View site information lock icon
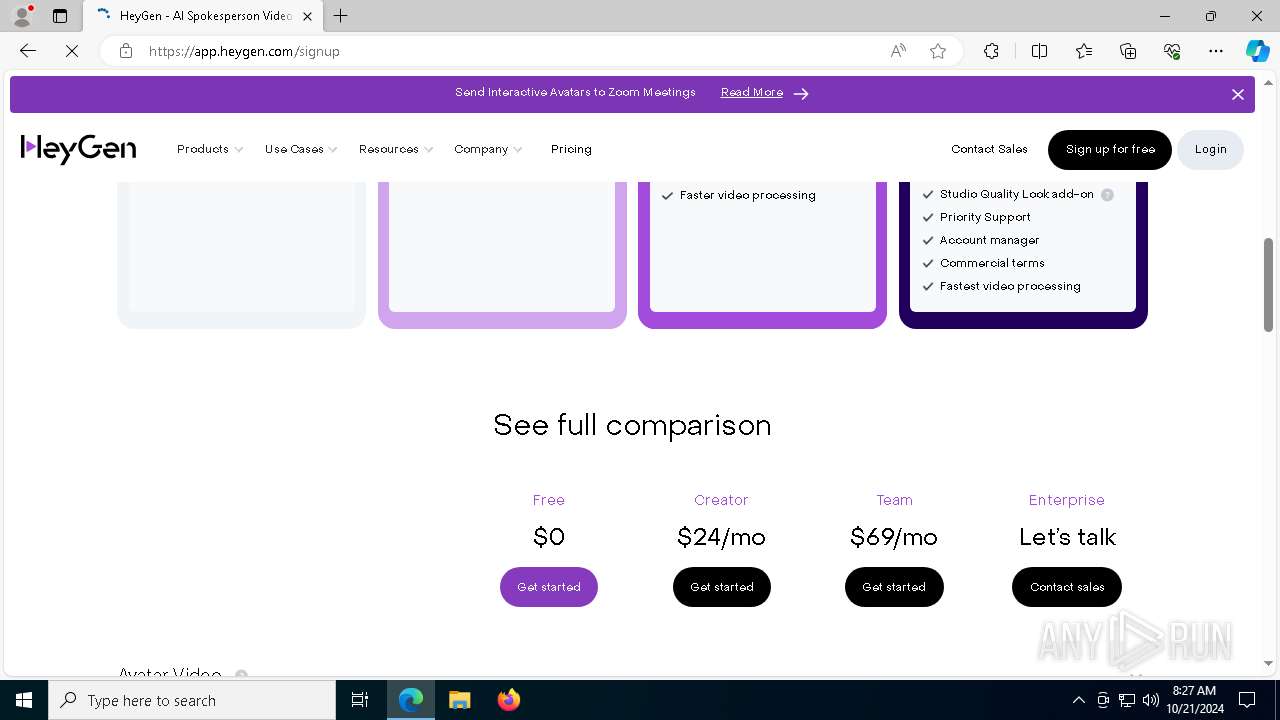The image size is (1280, 720). (126, 51)
